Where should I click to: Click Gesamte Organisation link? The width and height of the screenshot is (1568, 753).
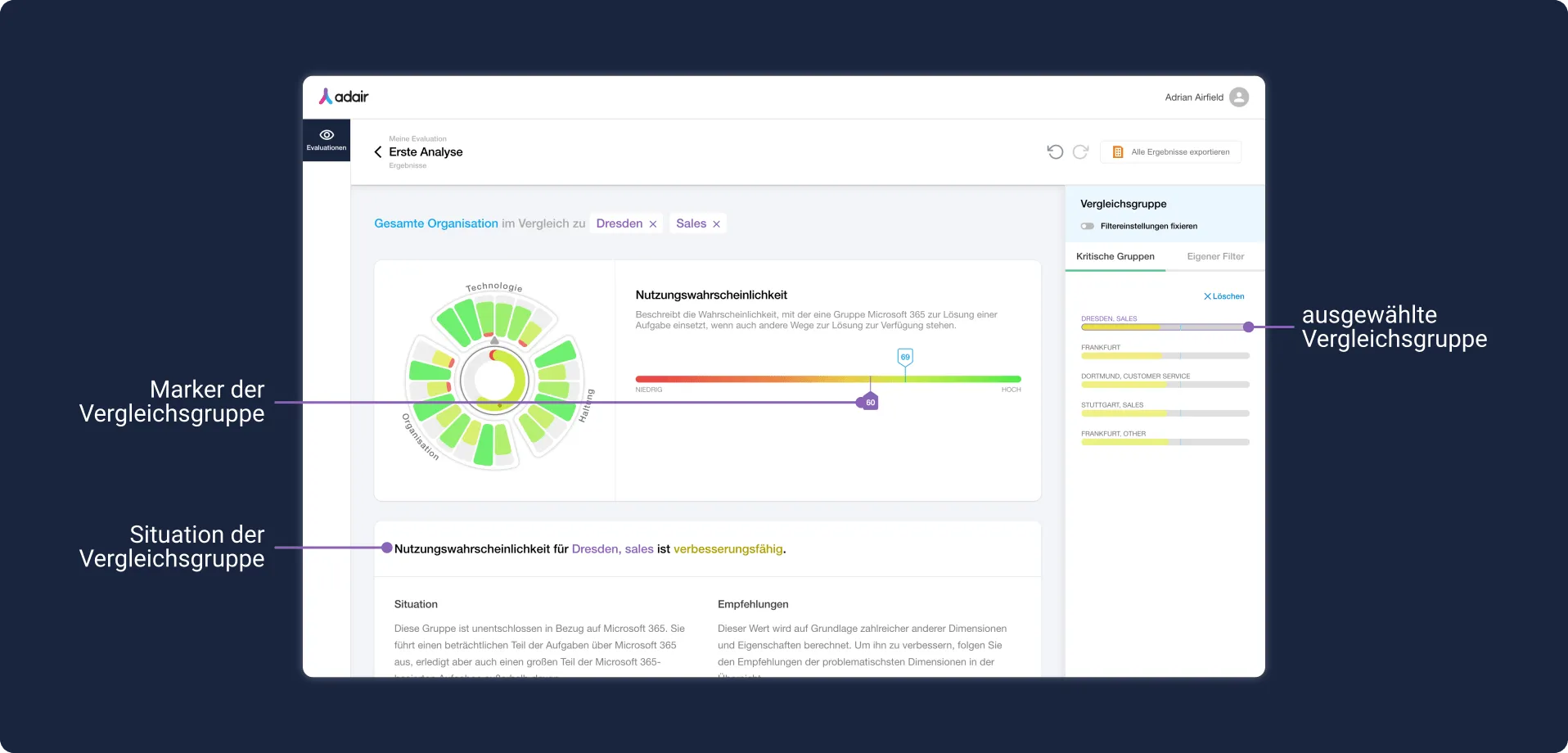coord(436,223)
